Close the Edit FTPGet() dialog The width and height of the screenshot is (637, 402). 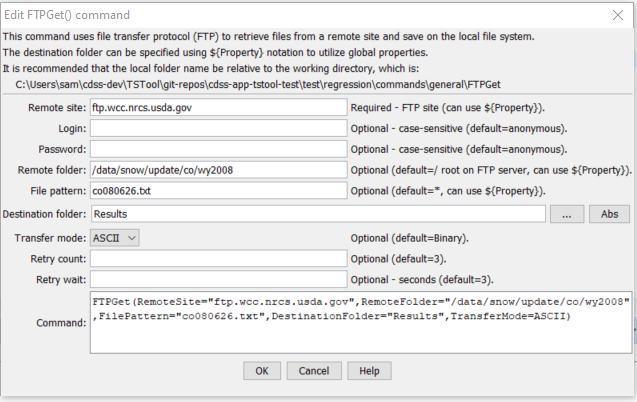(x=618, y=15)
